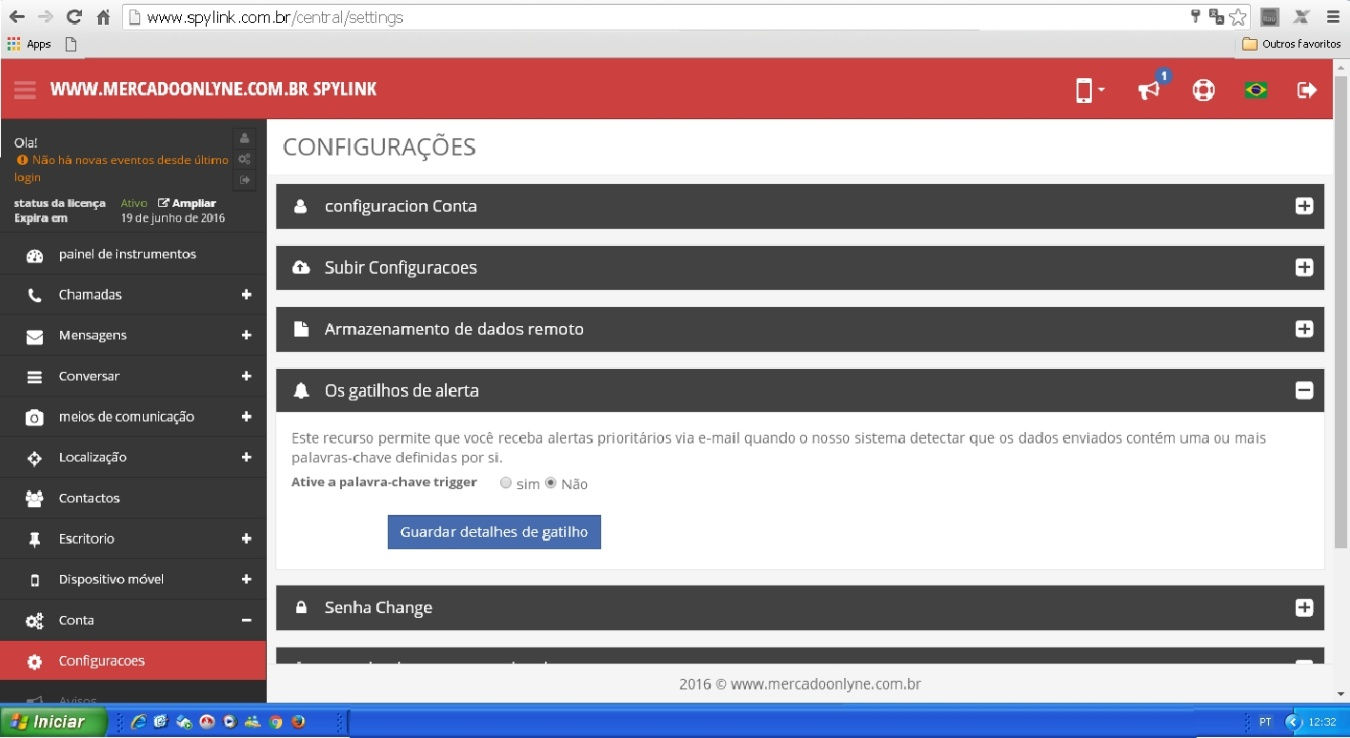Click the envelope icon next to Mensagens

(35, 336)
